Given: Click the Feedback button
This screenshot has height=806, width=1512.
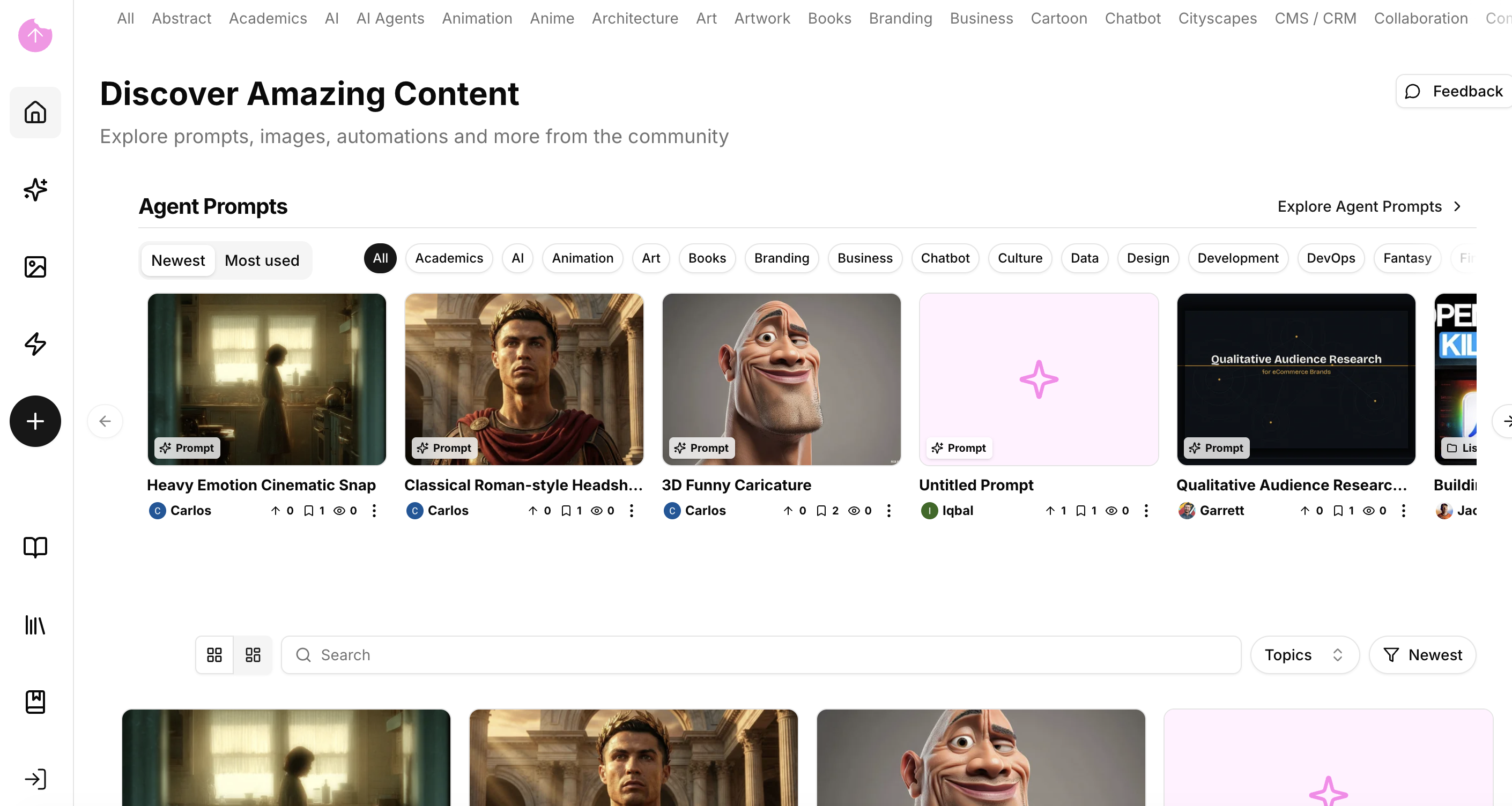Looking at the screenshot, I should [x=1454, y=91].
